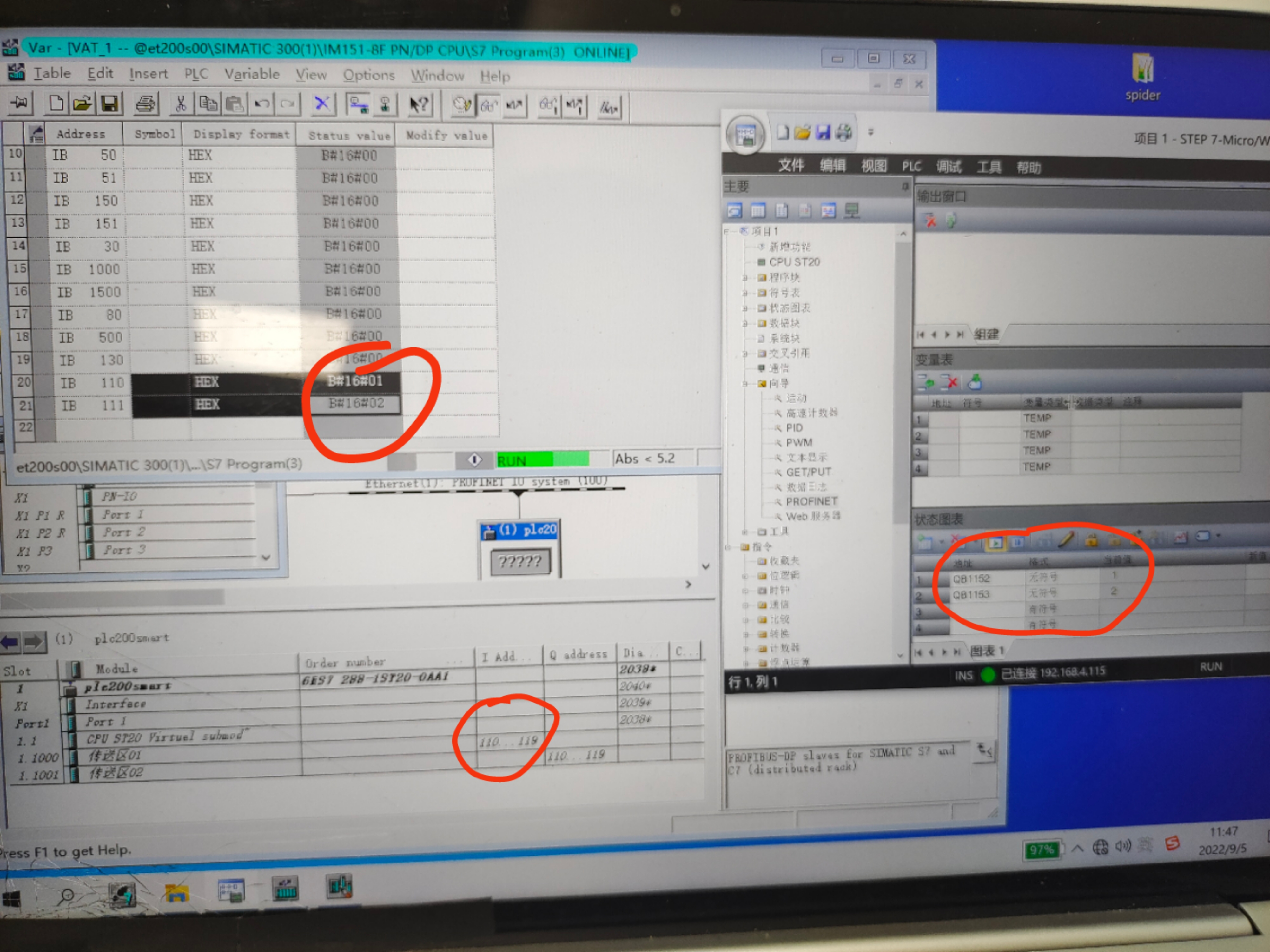1270x952 pixels.
Task: Select the (1) plc20 device on PROFINET line
Action: 520,529
